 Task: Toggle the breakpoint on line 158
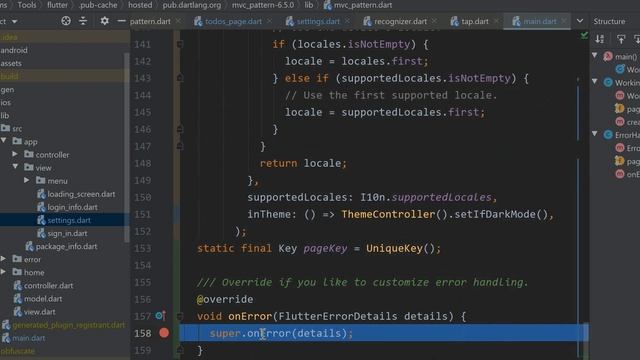click(164, 333)
